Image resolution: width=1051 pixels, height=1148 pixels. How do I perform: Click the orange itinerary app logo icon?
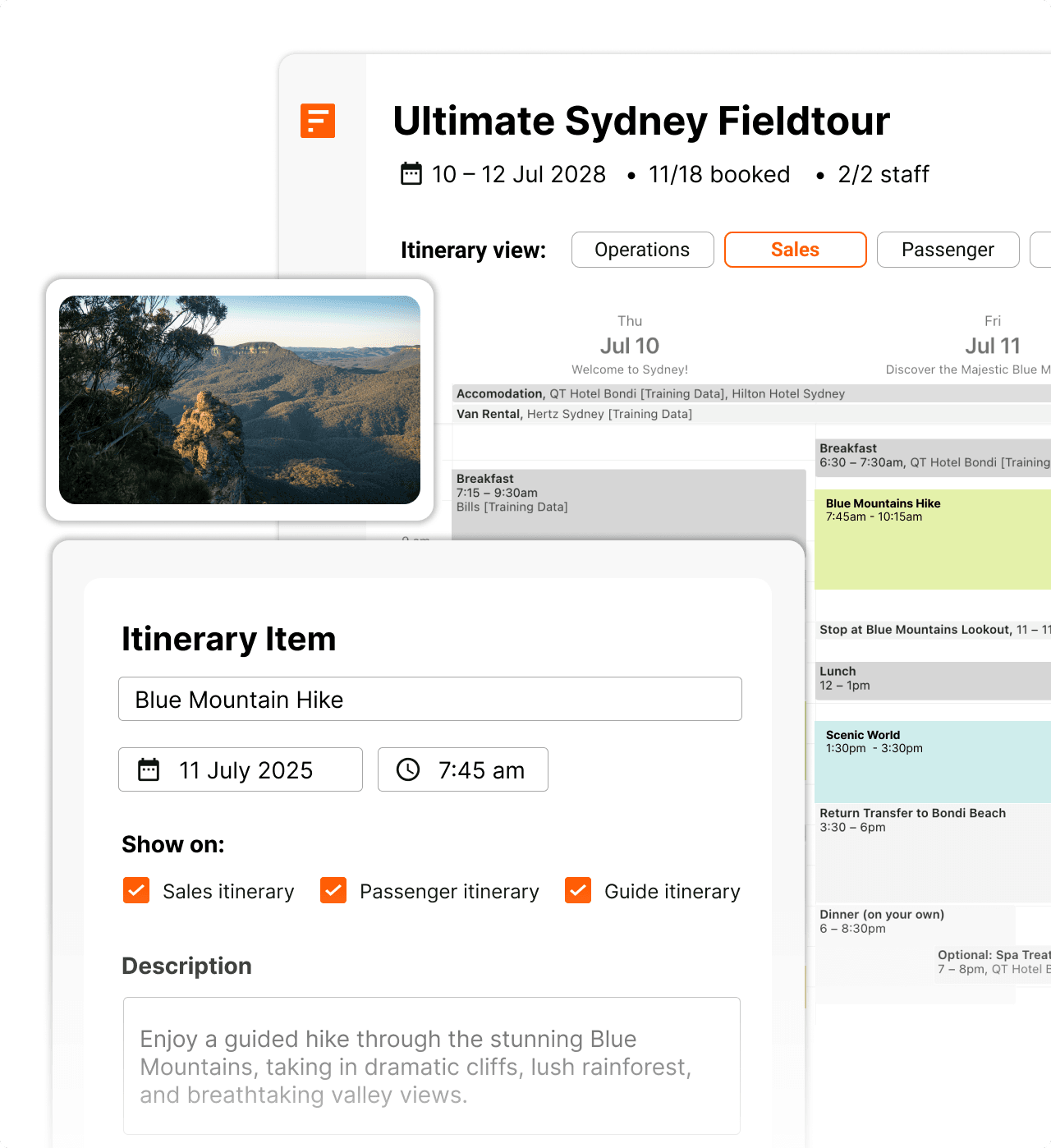316,122
